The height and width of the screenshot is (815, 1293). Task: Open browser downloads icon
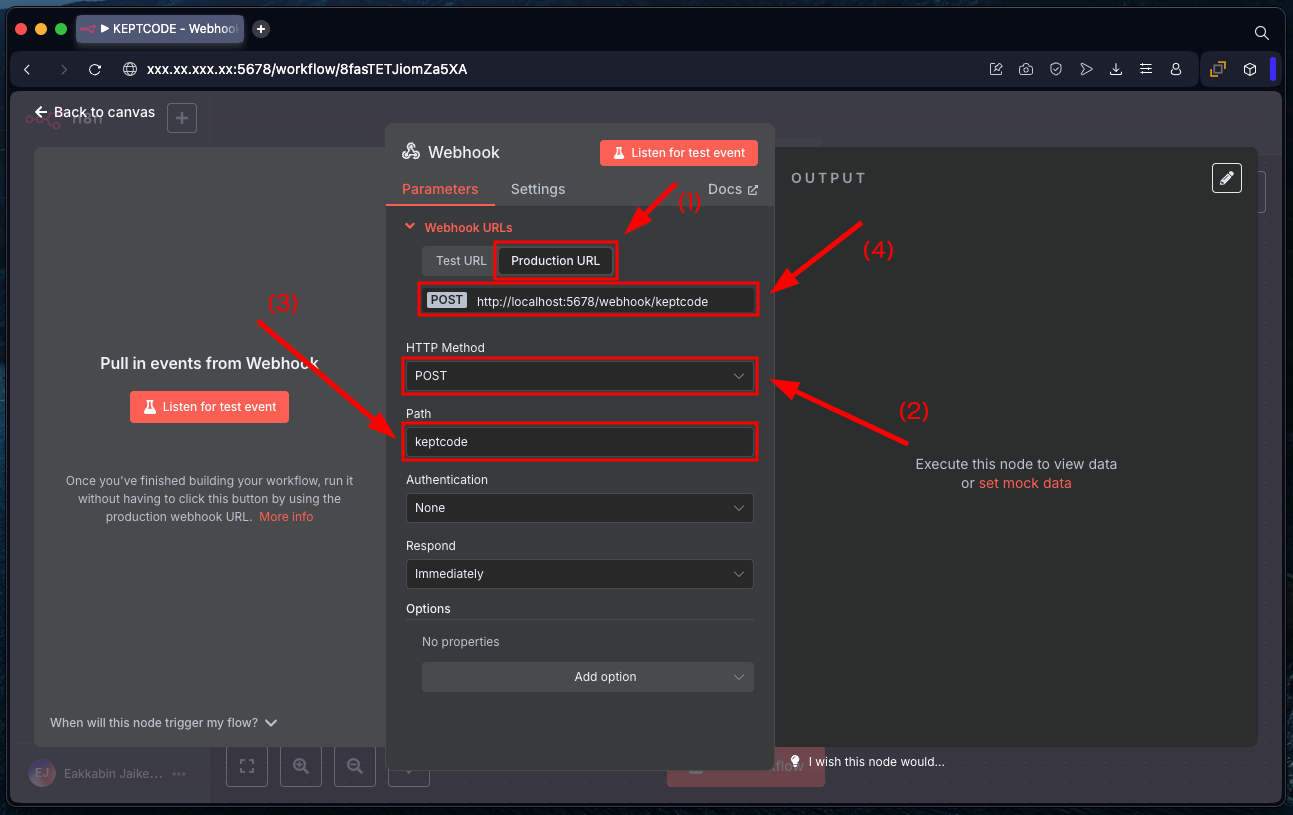point(1116,70)
